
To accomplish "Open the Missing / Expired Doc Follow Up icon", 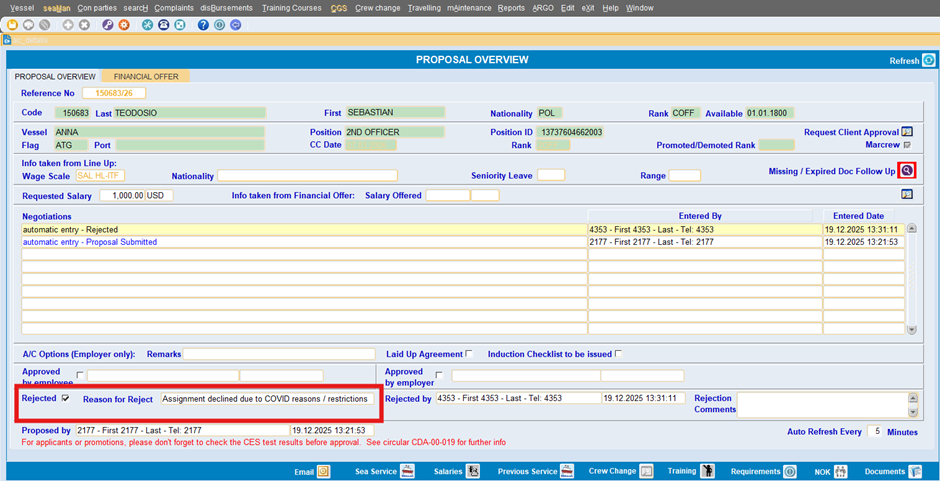I will 906,171.
